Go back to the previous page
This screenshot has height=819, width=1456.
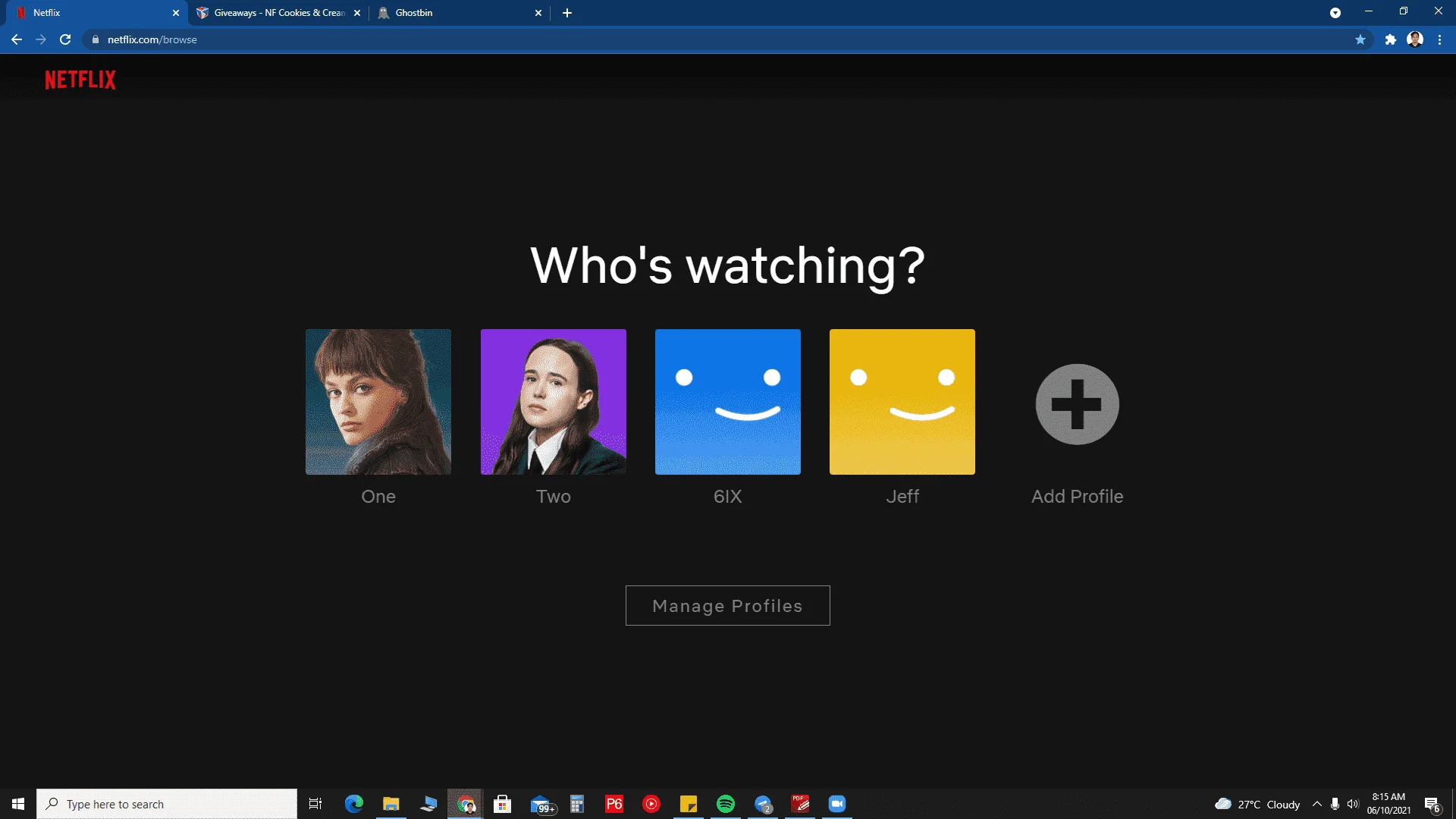[x=17, y=39]
